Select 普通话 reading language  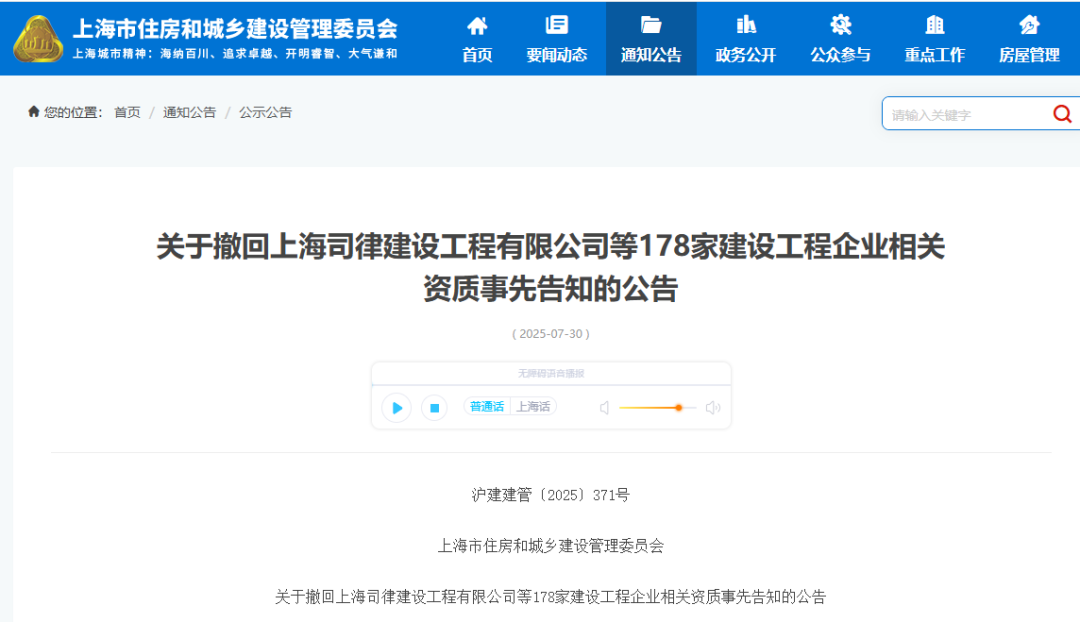[487, 407]
